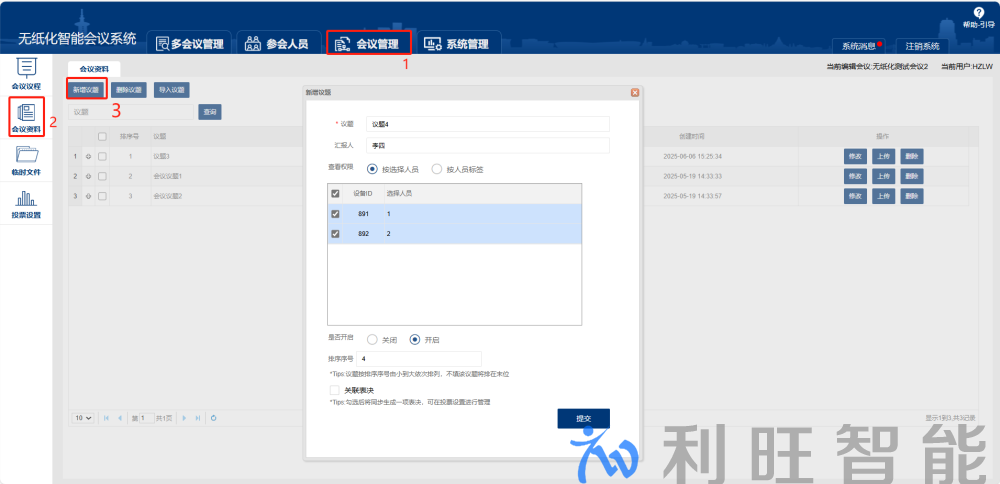Click the 会议议题1 cell in the table

click(x=168, y=176)
